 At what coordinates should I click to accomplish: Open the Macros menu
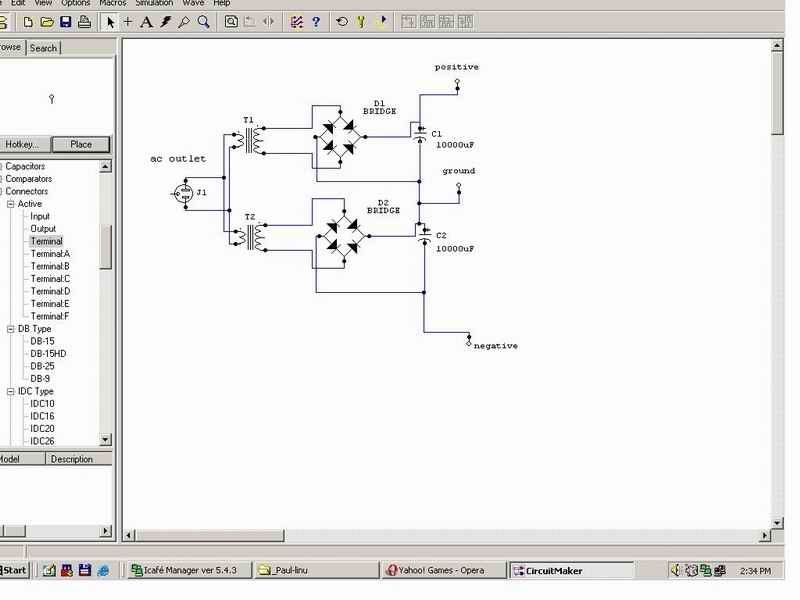click(113, 3)
